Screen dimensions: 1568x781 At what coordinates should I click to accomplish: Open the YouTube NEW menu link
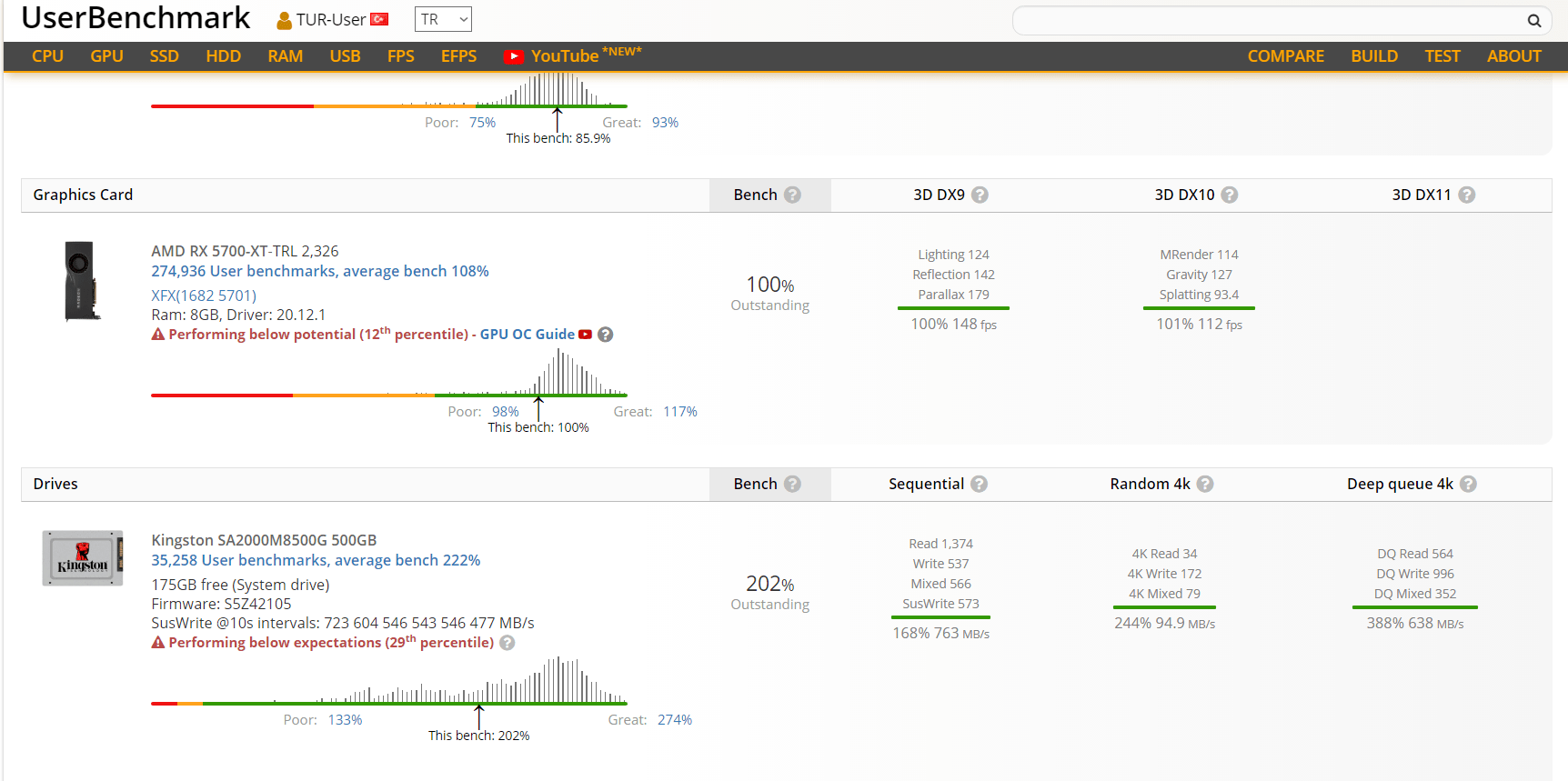[574, 55]
